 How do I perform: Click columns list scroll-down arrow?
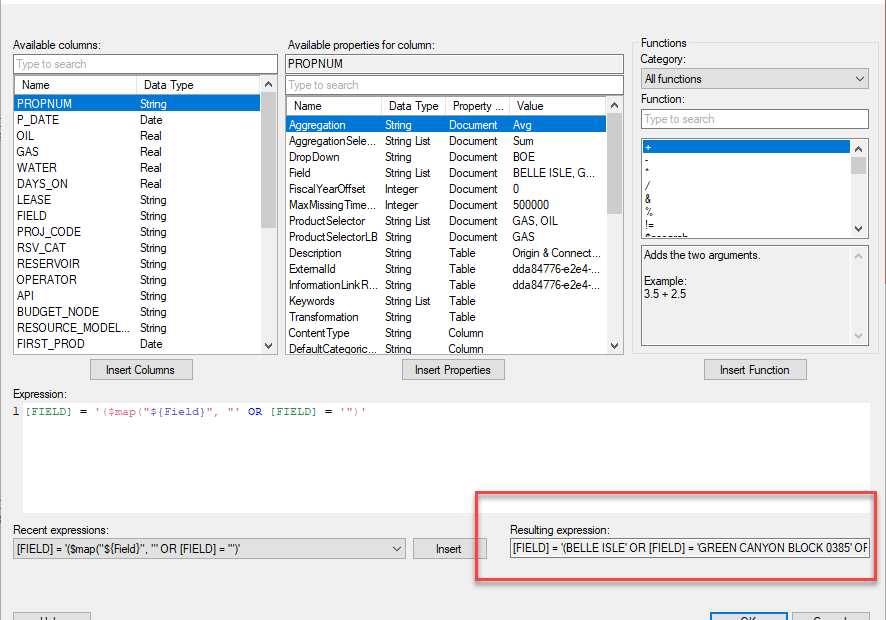click(x=268, y=345)
